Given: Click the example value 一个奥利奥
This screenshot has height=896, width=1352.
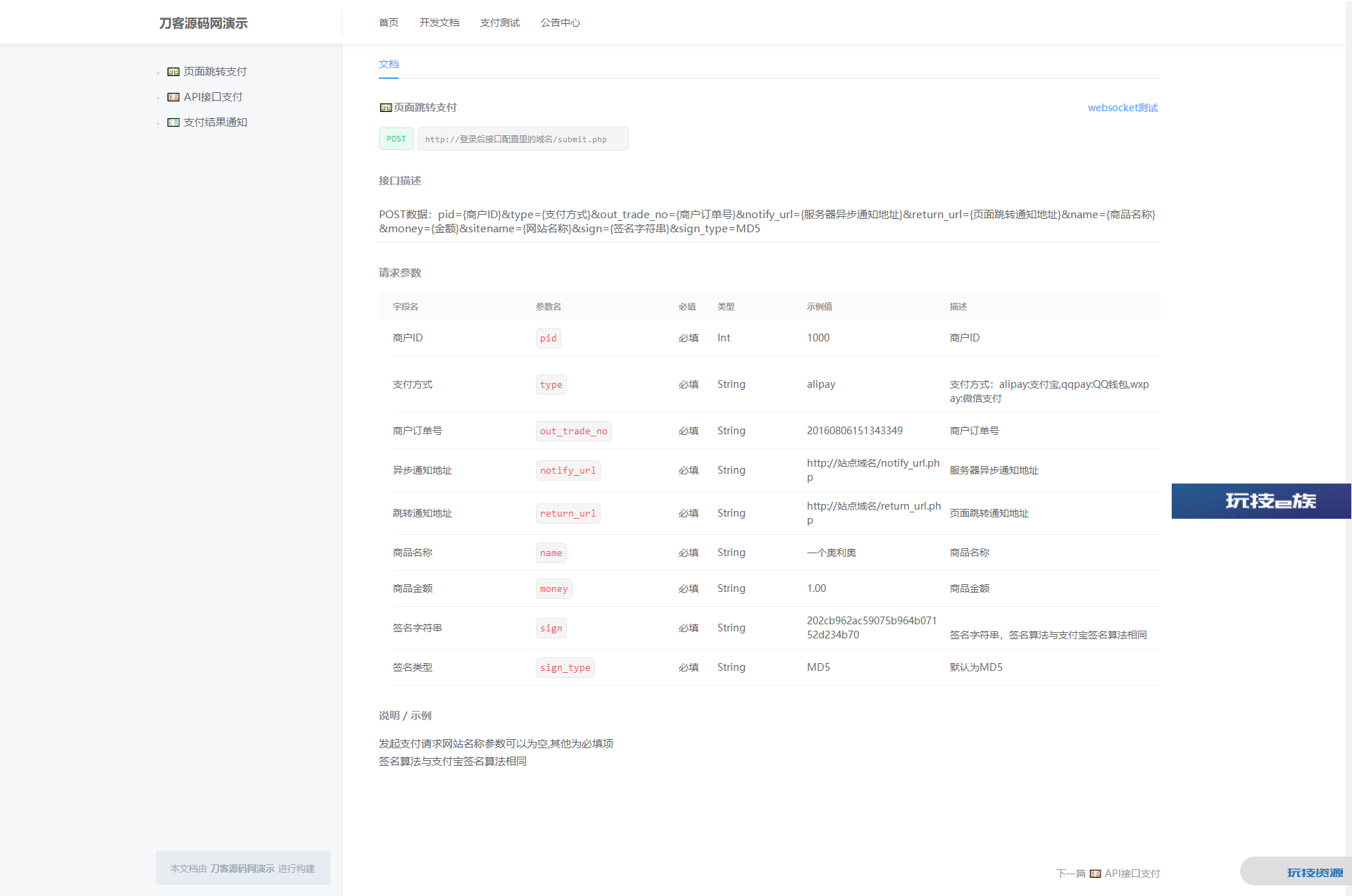Looking at the screenshot, I should click(832, 553).
